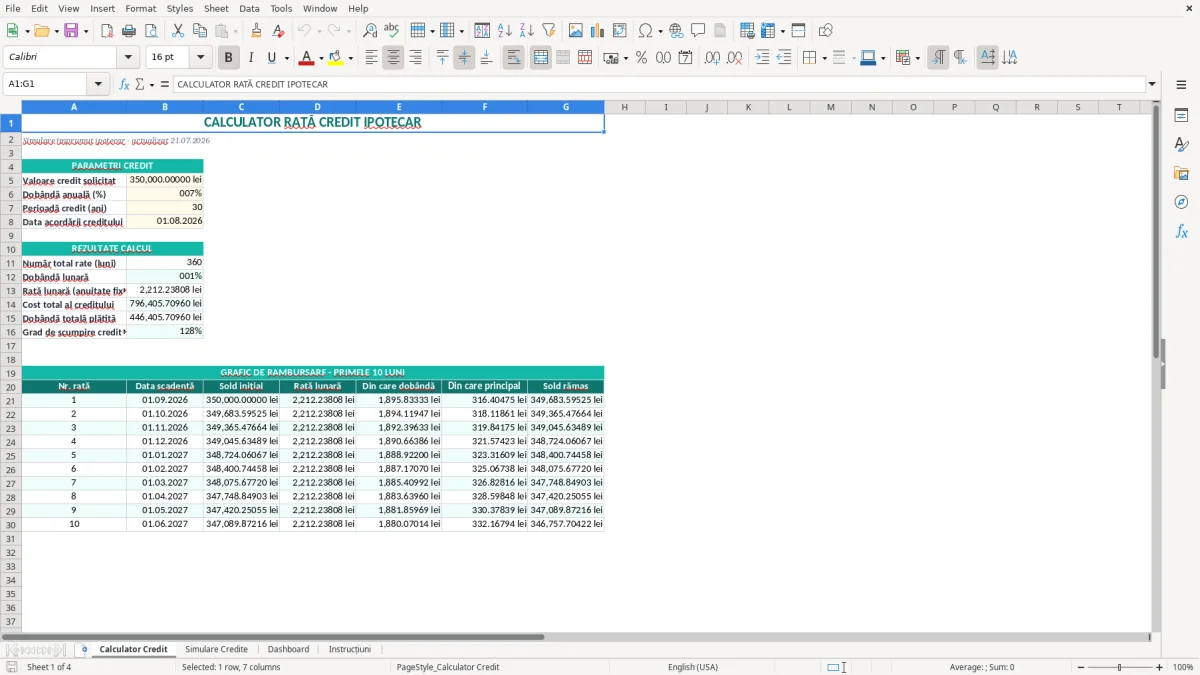Open Find and Replace icon

[370, 31]
